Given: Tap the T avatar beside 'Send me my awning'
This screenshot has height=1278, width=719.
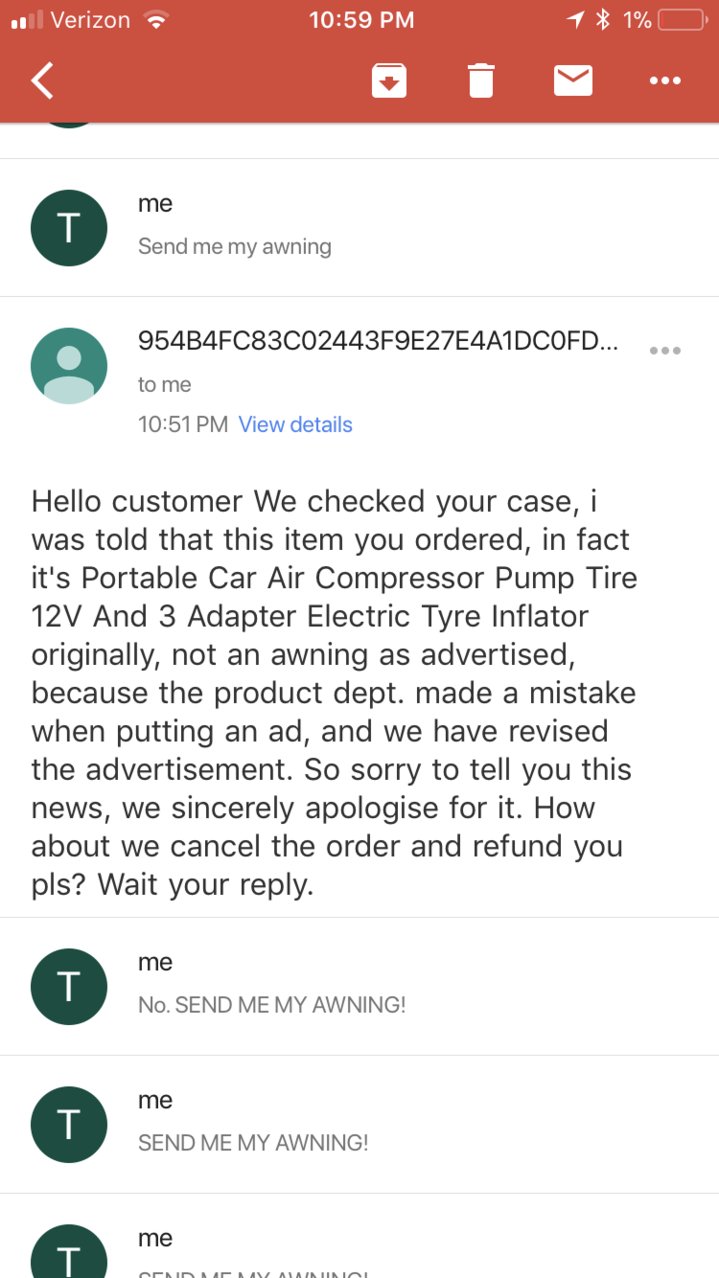Looking at the screenshot, I should (69, 228).
